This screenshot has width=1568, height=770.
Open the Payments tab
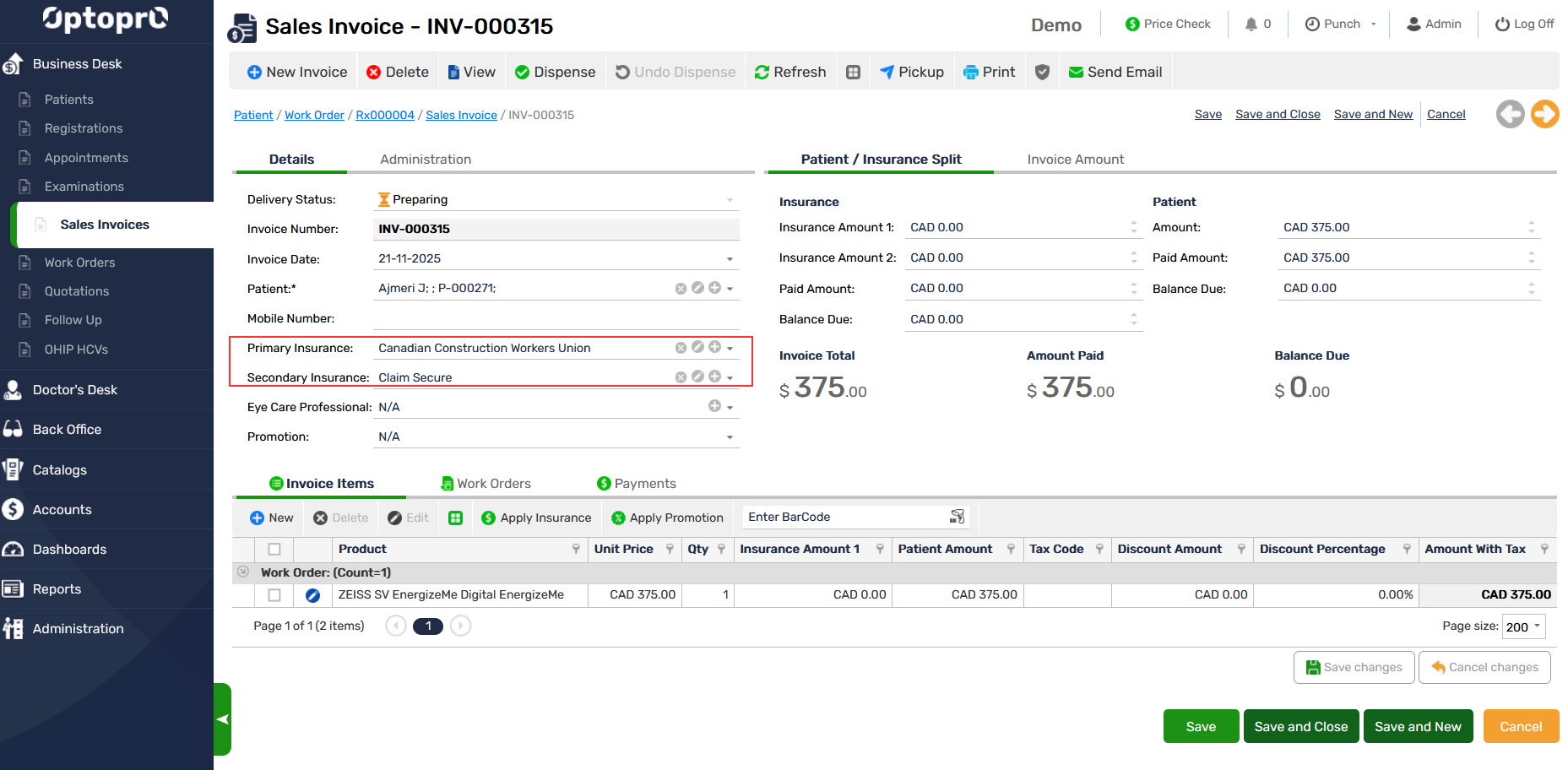[636, 484]
